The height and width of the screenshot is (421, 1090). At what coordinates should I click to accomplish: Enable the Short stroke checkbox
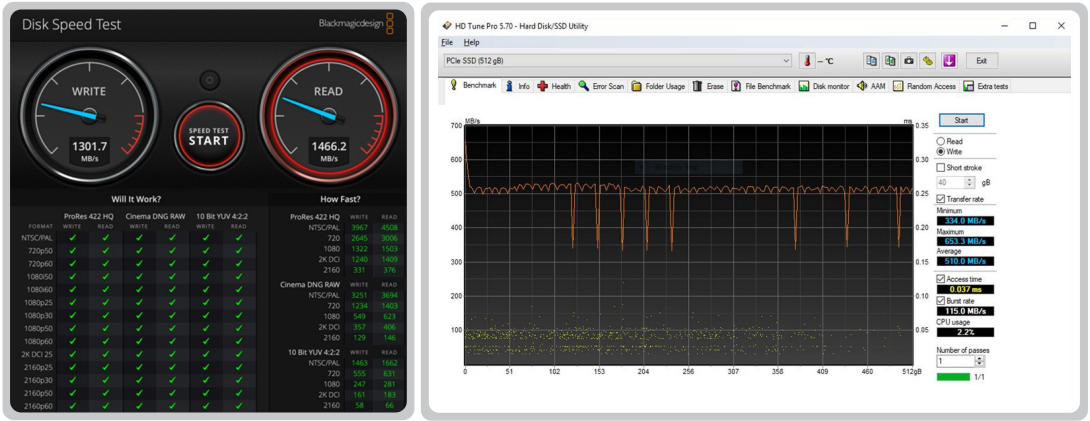pyautogui.click(x=941, y=167)
